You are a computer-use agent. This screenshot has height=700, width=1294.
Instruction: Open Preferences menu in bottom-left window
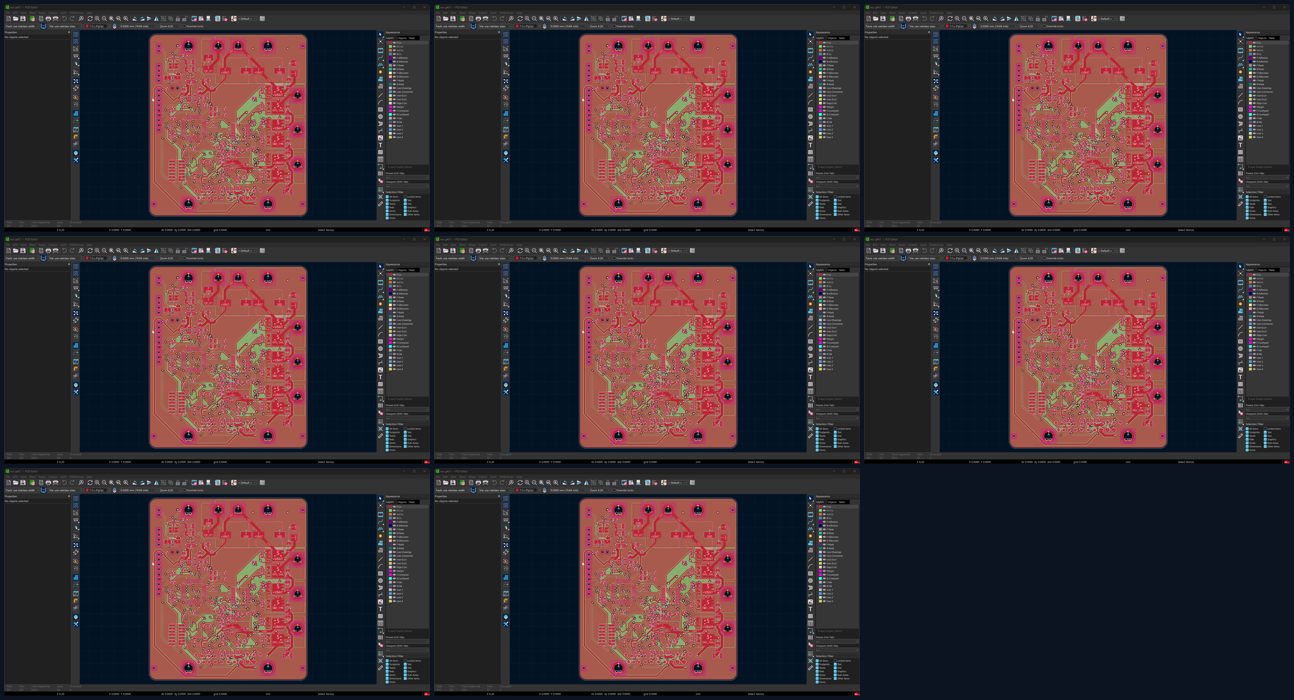point(76,477)
